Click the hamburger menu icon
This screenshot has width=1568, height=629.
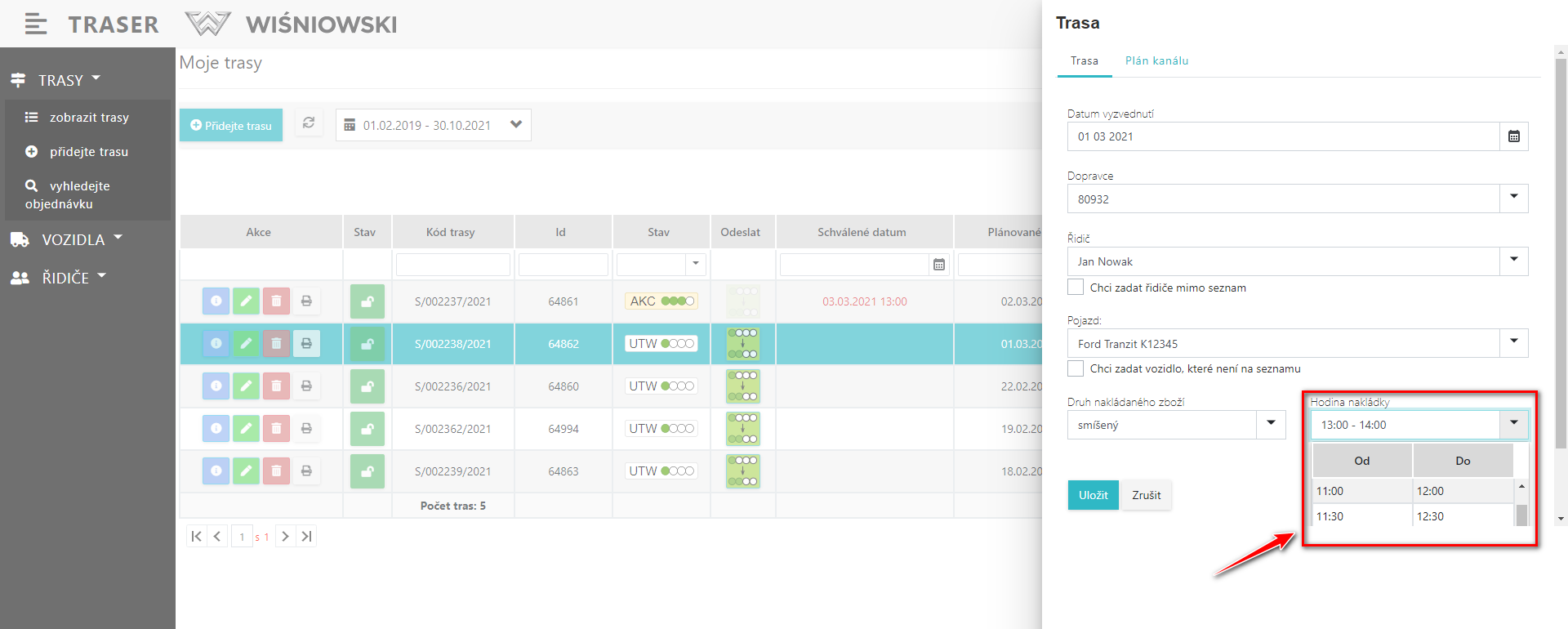point(35,25)
